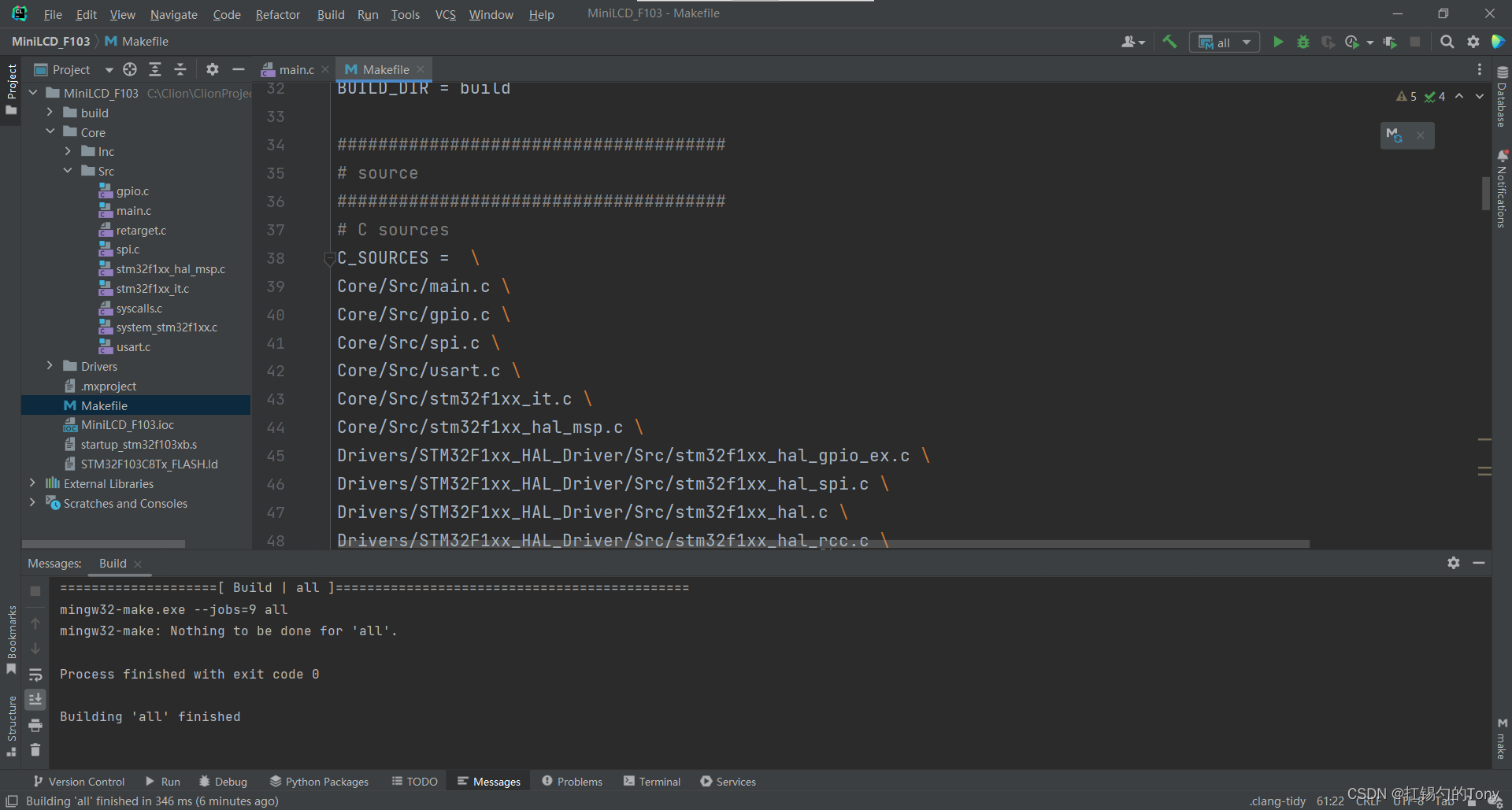Image resolution: width=1512 pixels, height=810 pixels.
Task: Toggle tool window bars icon in status bar
Action: pyautogui.click(x=12, y=801)
